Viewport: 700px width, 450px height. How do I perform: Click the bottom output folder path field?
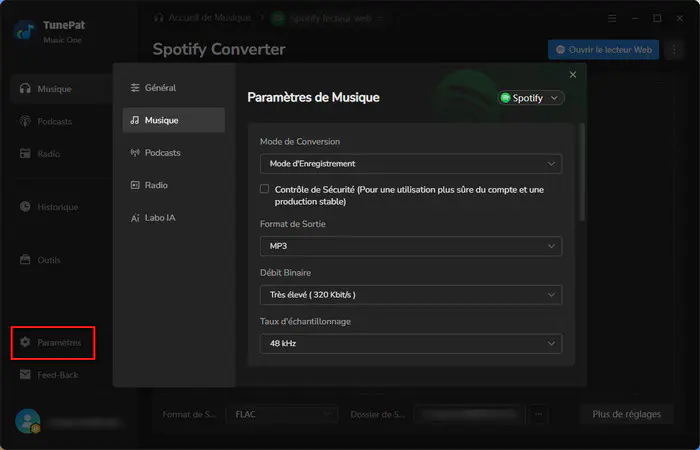468,414
